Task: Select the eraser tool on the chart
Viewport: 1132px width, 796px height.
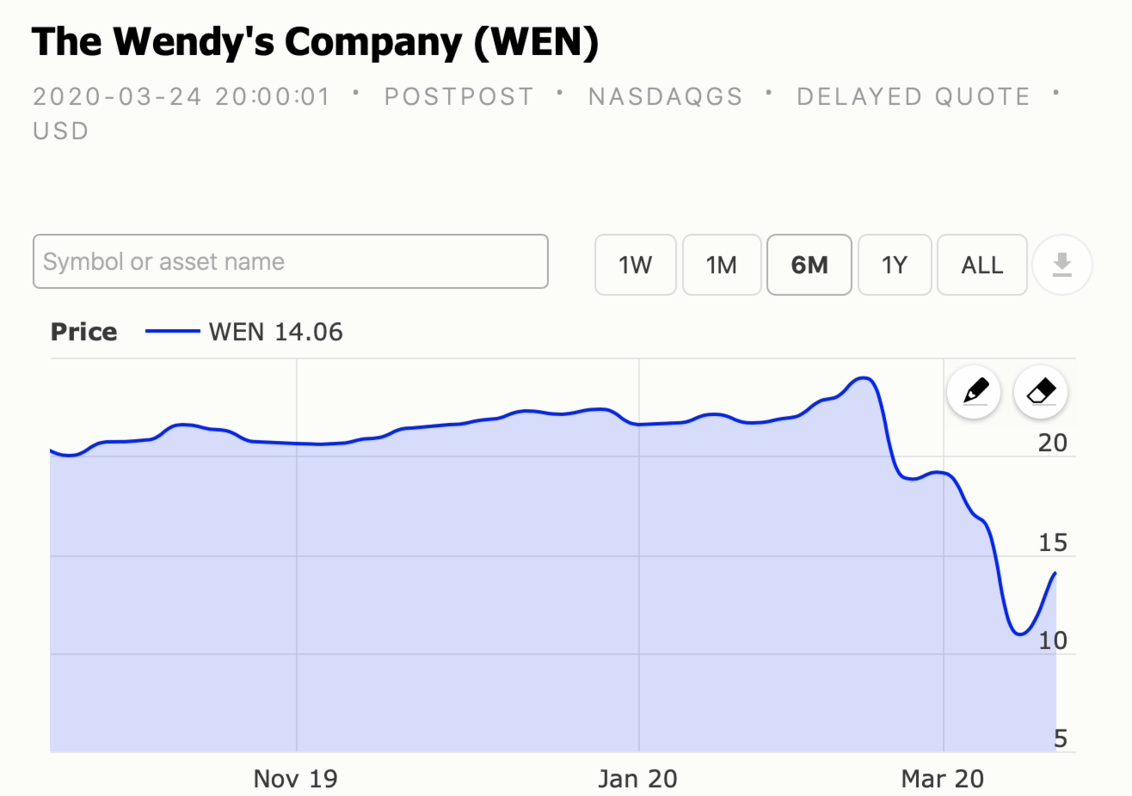Action: [x=1040, y=391]
